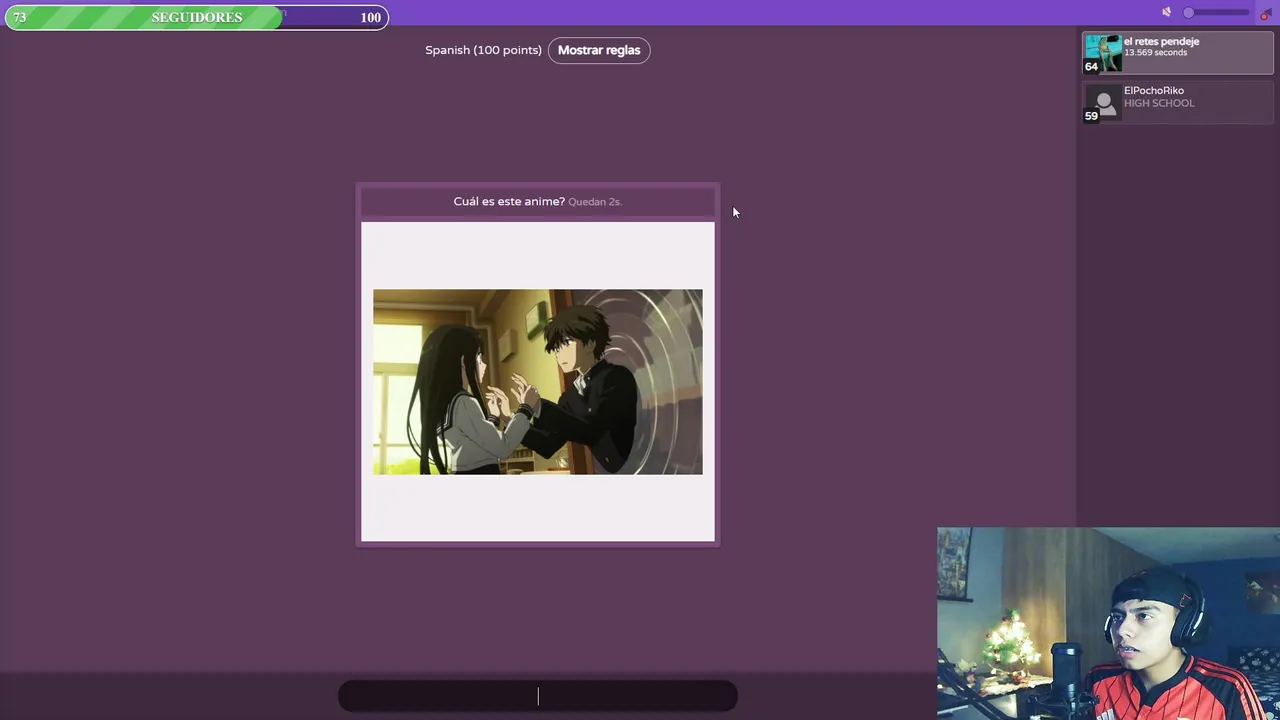Click the Spanish (100 points) label

click(483, 50)
